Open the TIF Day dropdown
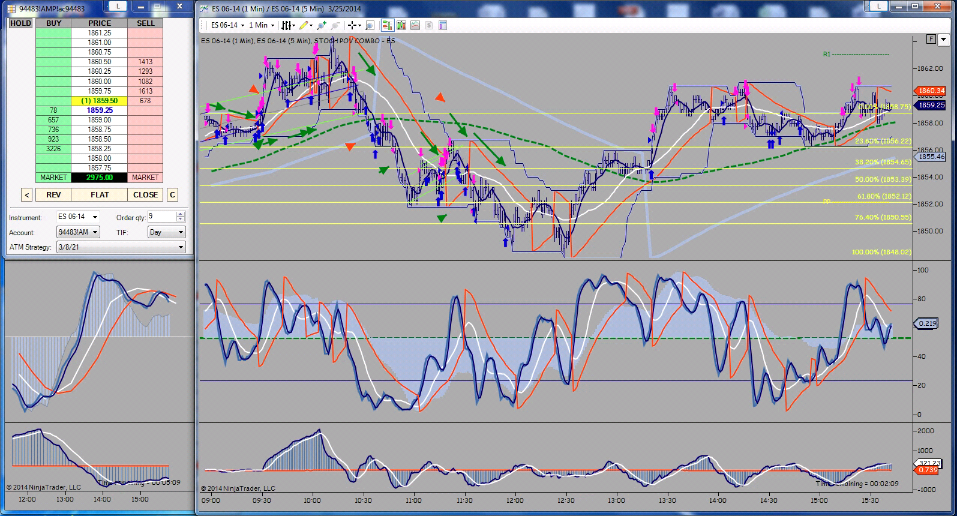Screen dimensions: 957x516 coord(166,232)
